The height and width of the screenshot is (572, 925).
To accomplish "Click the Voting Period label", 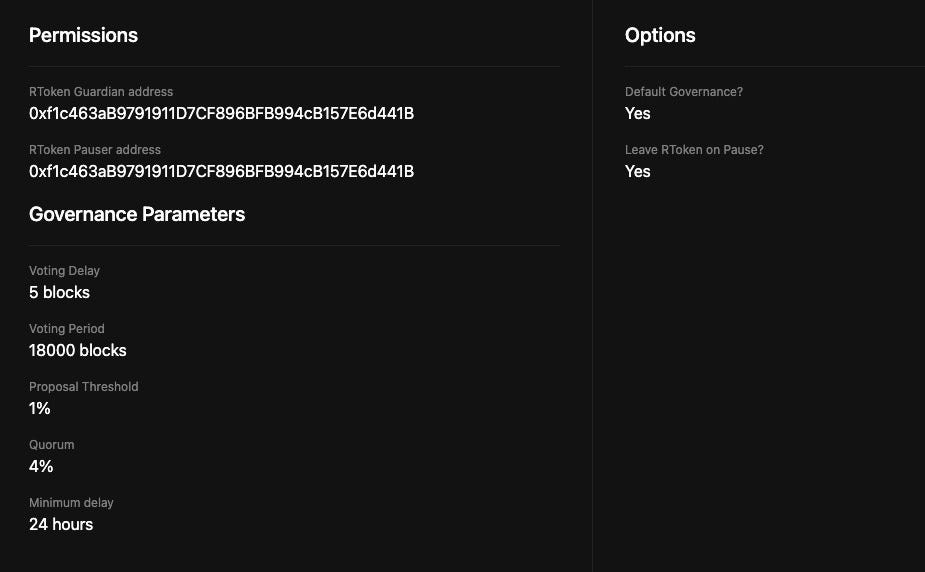I will (x=67, y=328).
